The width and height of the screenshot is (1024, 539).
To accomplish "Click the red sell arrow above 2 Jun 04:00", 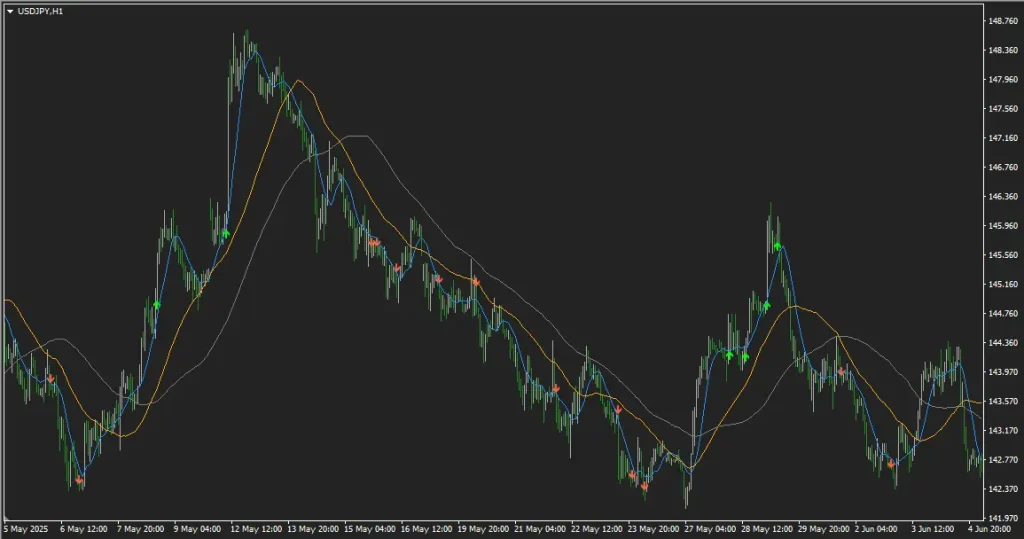I will pos(891,464).
